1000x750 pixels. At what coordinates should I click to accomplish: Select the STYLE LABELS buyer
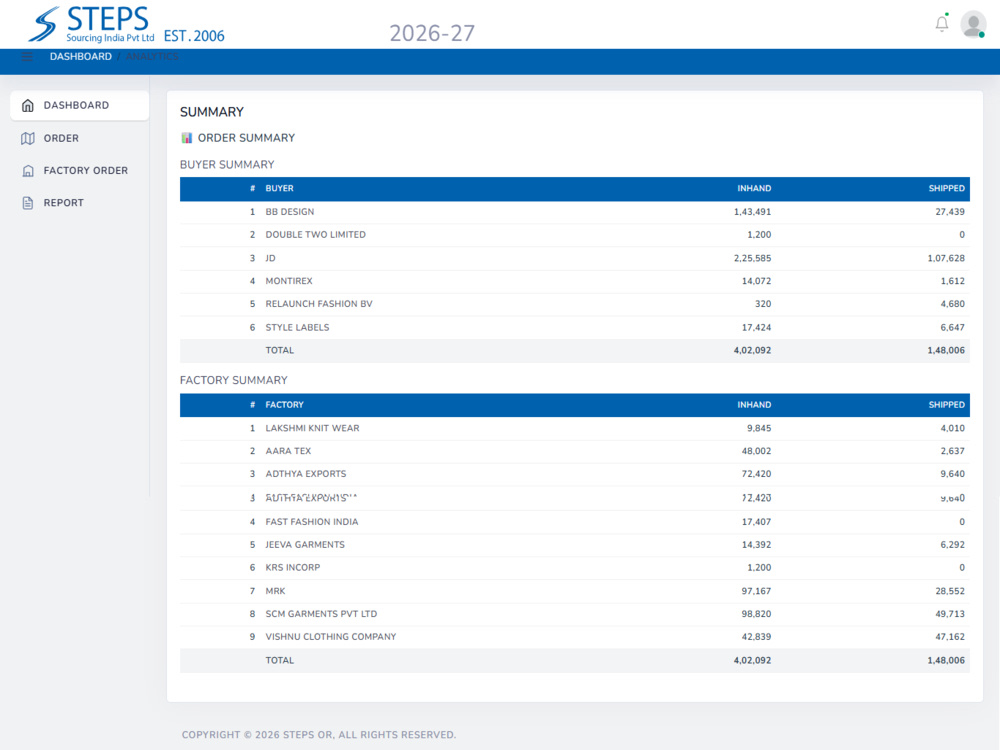(x=575, y=327)
